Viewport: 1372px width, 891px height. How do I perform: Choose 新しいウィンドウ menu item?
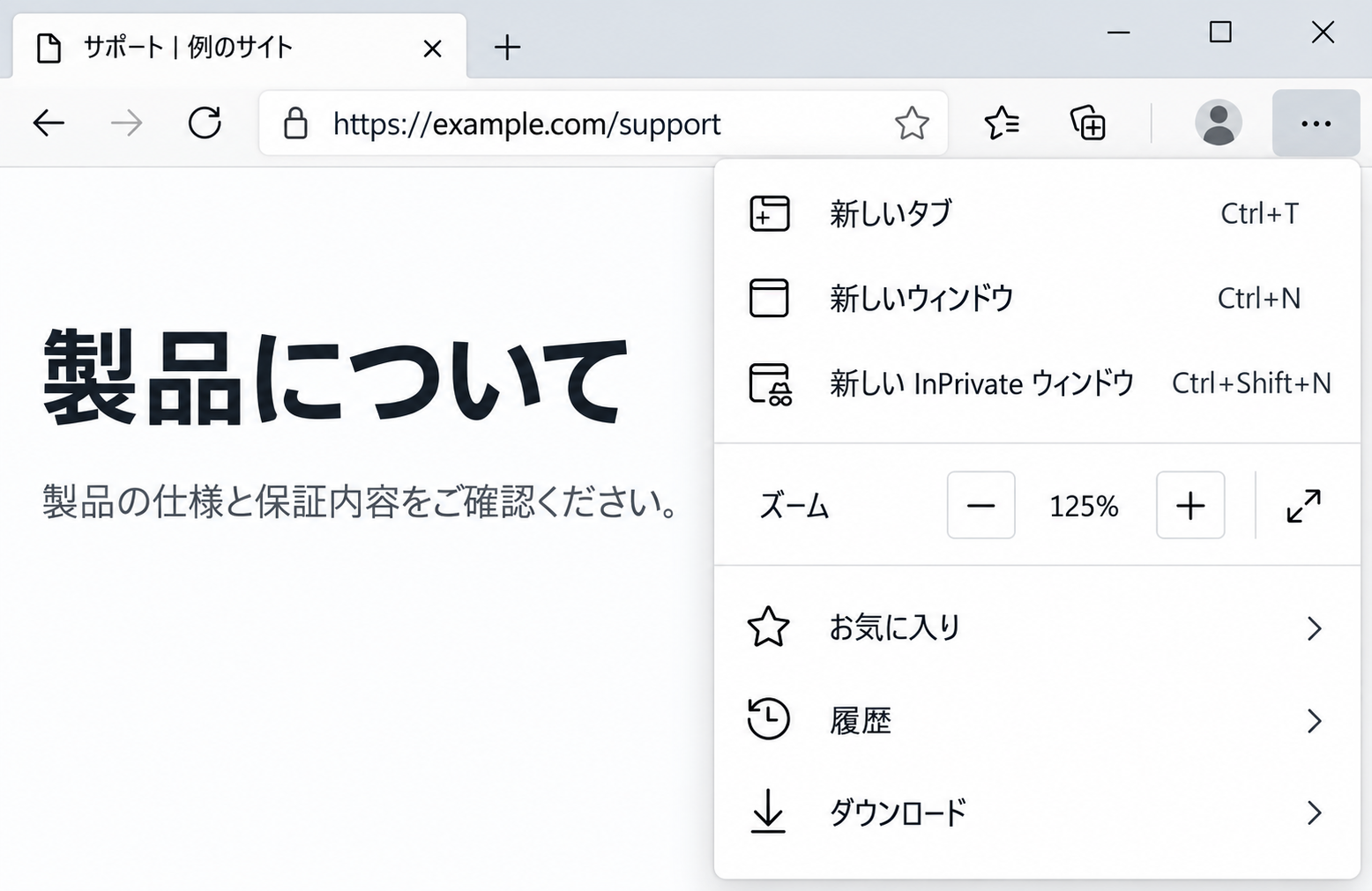(x=1037, y=298)
